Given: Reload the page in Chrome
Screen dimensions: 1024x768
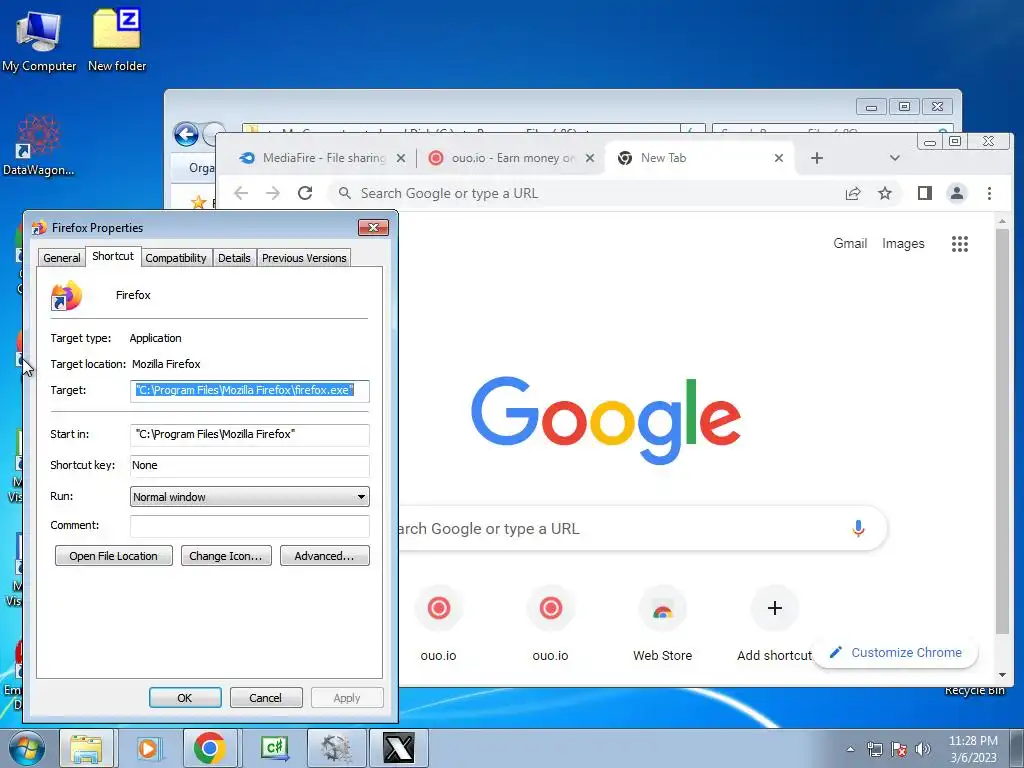Looking at the screenshot, I should [305, 193].
